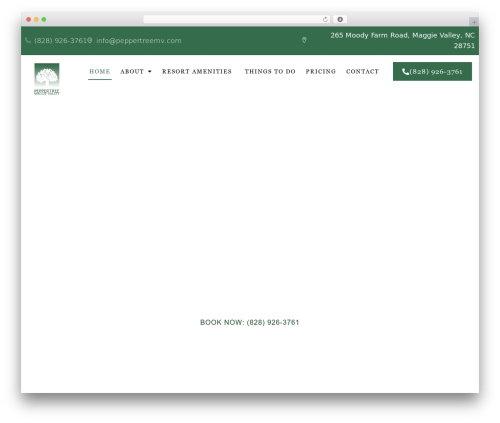The width and height of the screenshot is (500, 423).
Task: Click the map pin icon beside the address
Action: click(304, 40)
